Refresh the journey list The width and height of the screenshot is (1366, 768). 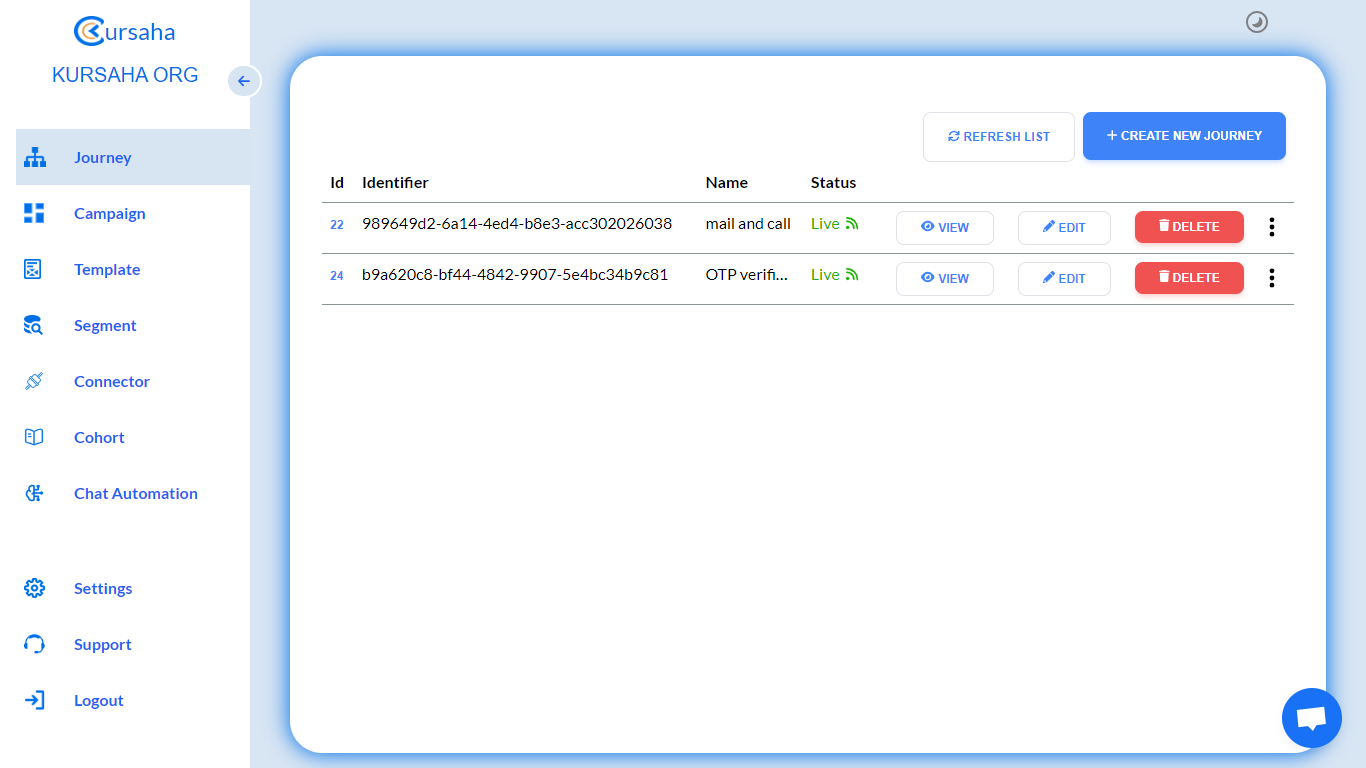(999, 136)
